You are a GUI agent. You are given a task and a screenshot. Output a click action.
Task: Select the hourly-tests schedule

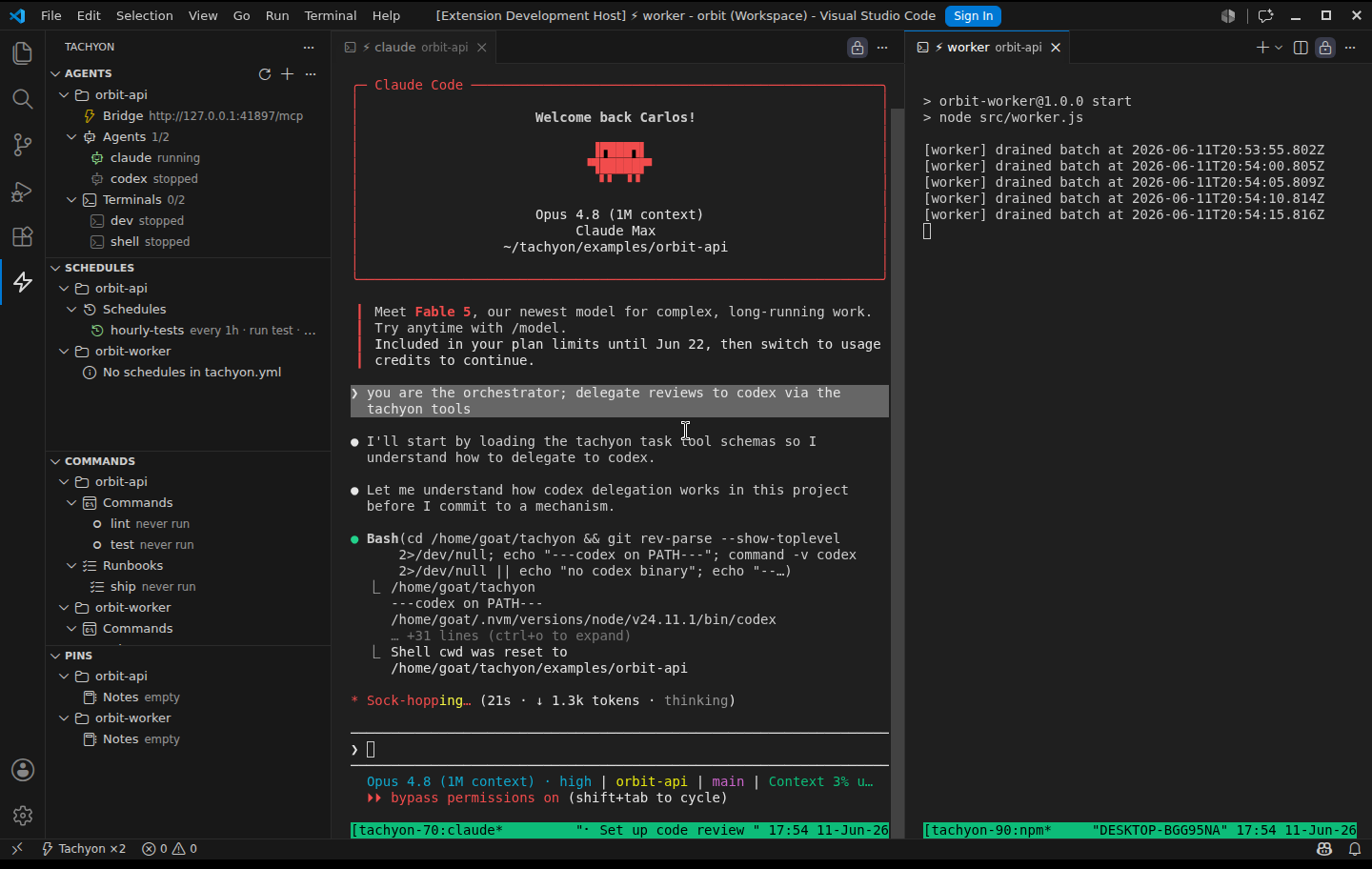pyautogui.click(x=189, y=330)
